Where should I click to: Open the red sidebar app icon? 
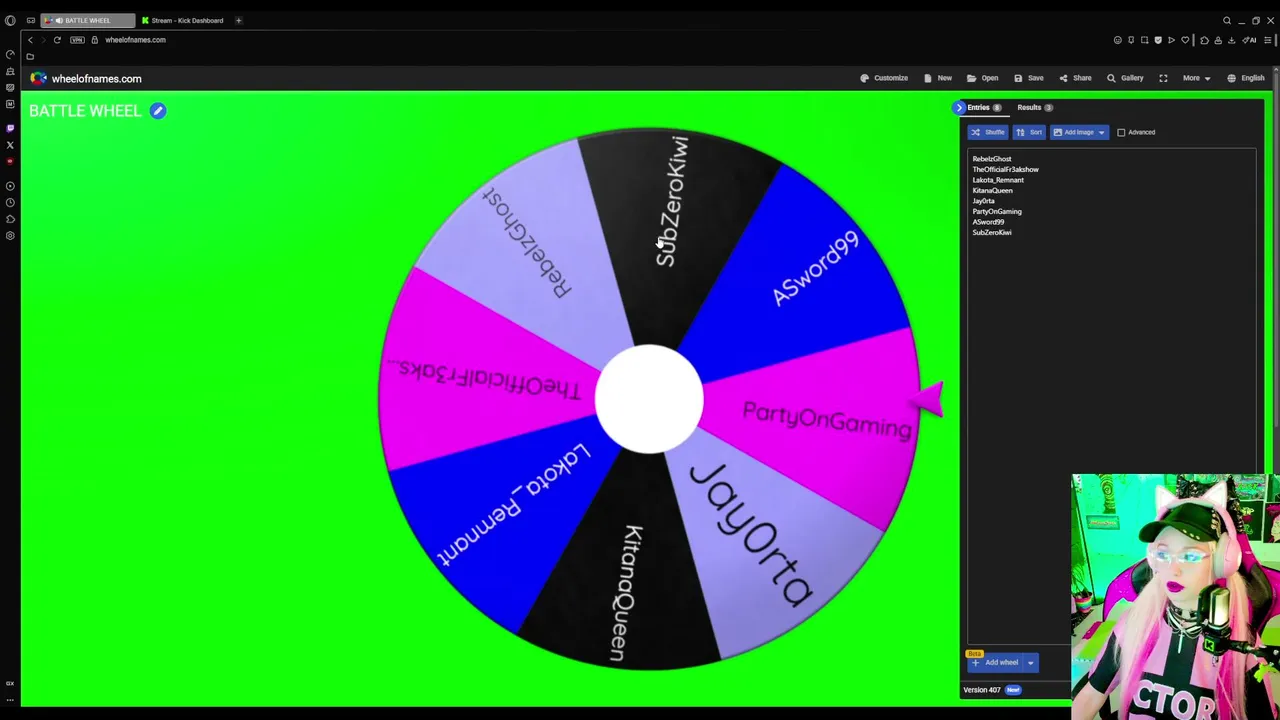tap(10, 161)
